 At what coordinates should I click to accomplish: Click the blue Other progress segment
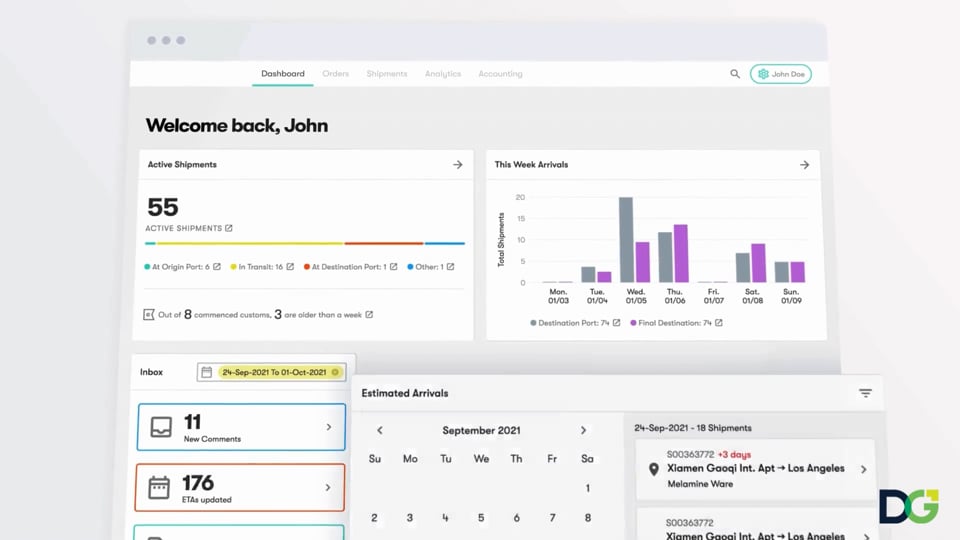(445, 244)
